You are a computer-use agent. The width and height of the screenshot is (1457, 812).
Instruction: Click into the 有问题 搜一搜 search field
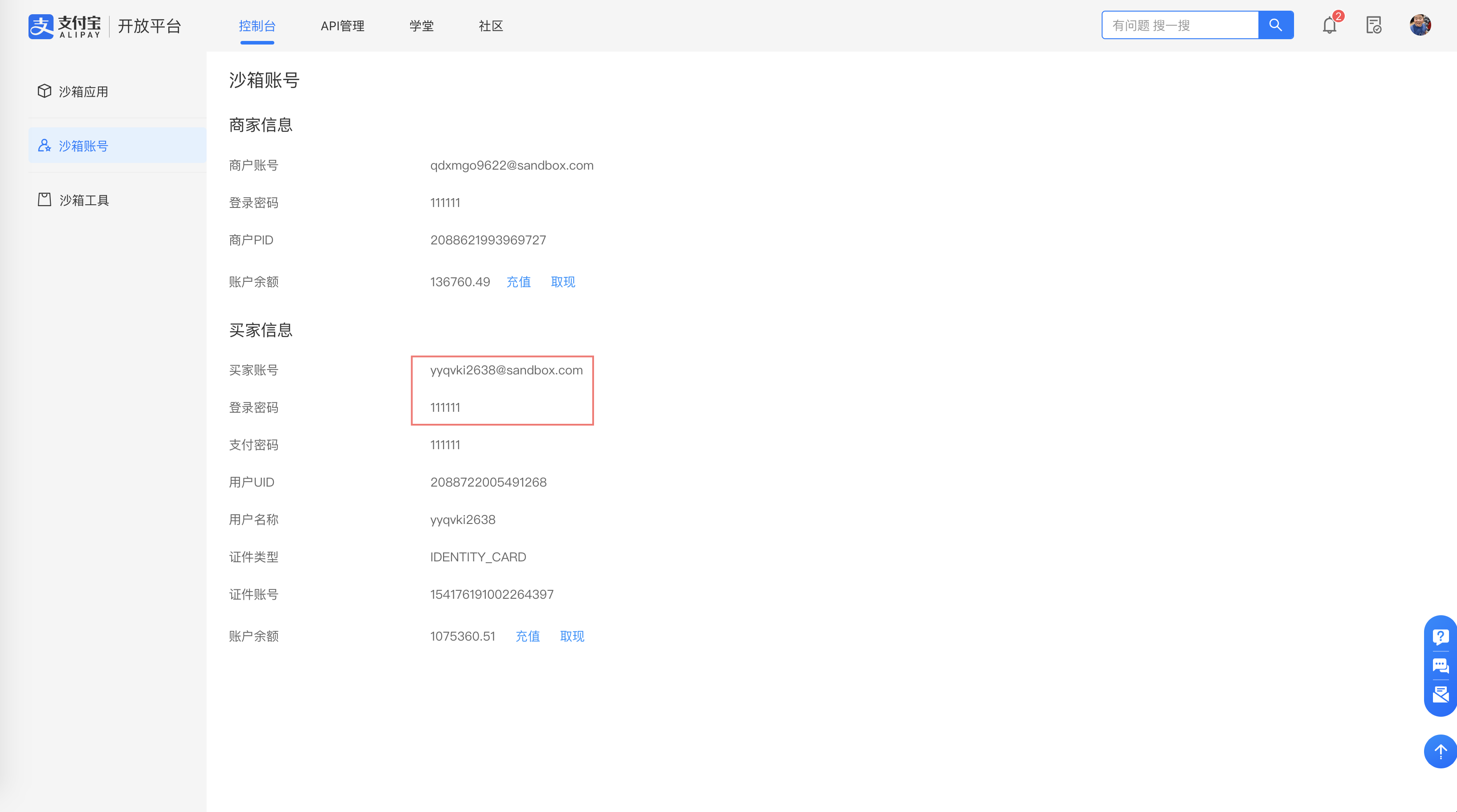(1180, 25)
